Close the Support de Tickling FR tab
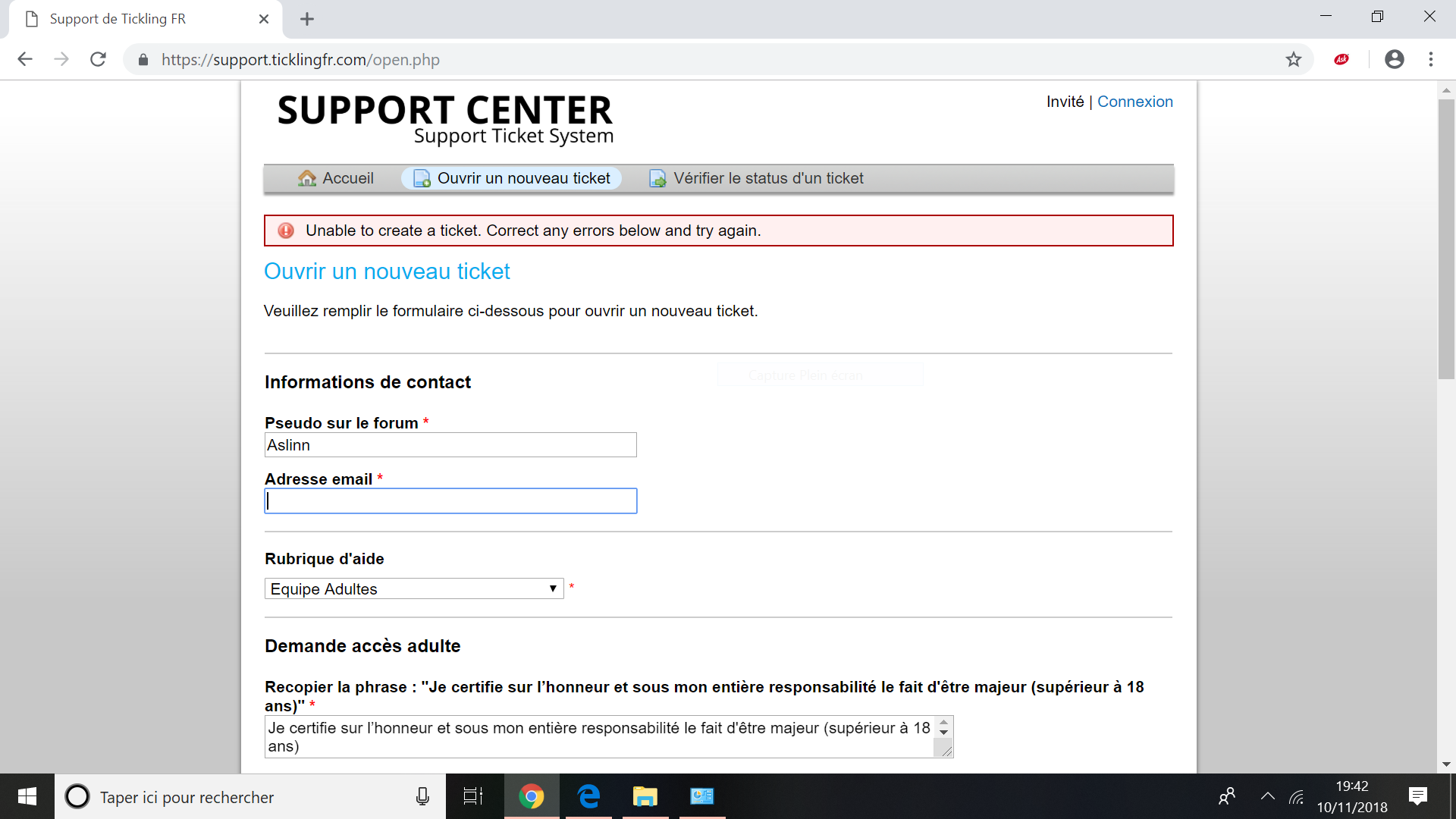 point(264,19)
